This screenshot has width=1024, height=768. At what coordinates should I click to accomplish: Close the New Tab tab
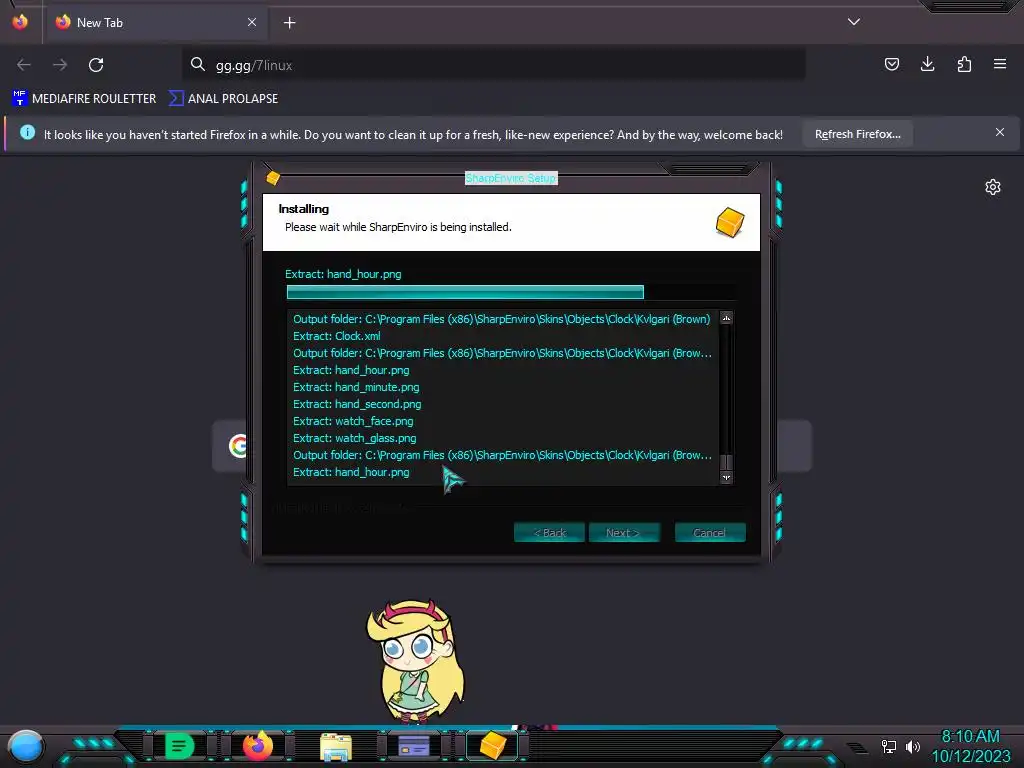[252, 22]
